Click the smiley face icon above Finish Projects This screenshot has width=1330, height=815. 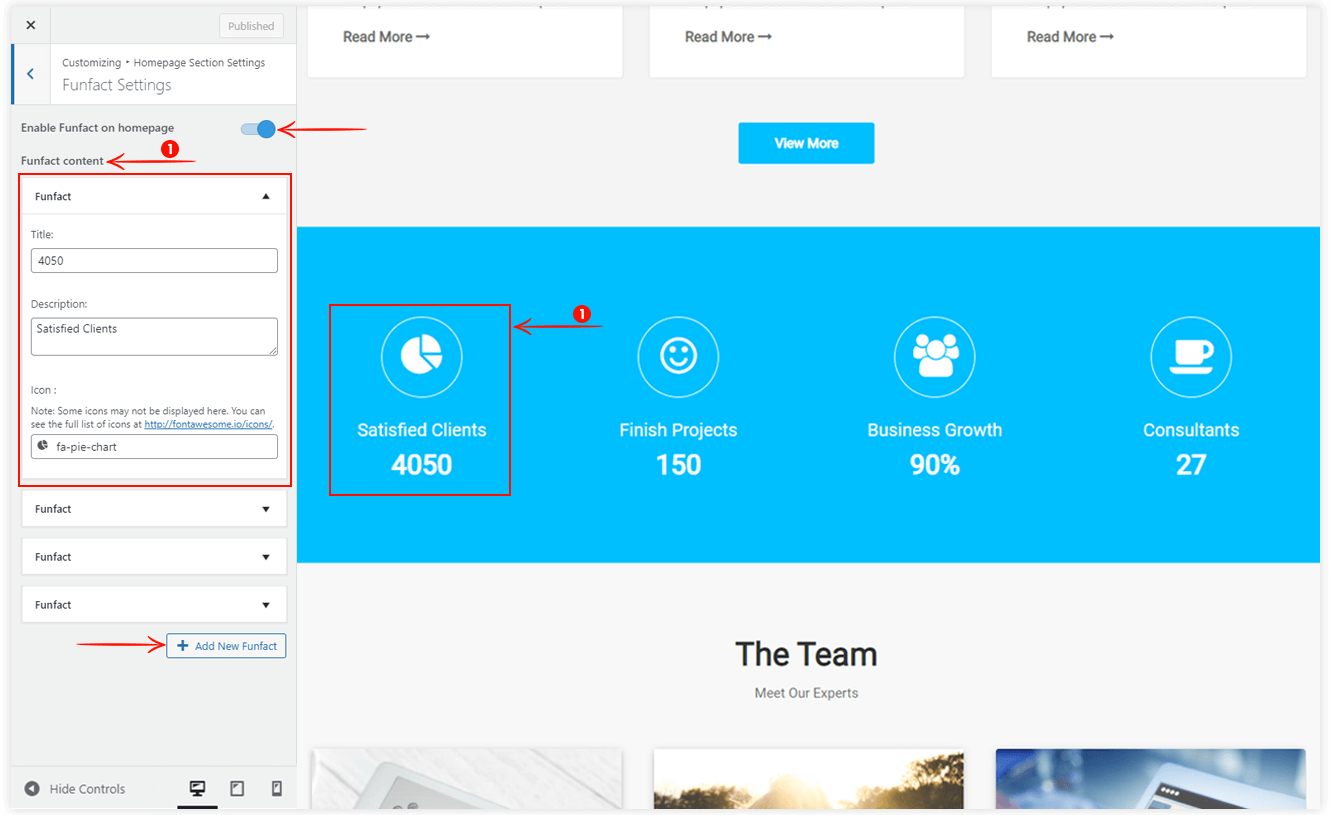click(x=678, y=357)
